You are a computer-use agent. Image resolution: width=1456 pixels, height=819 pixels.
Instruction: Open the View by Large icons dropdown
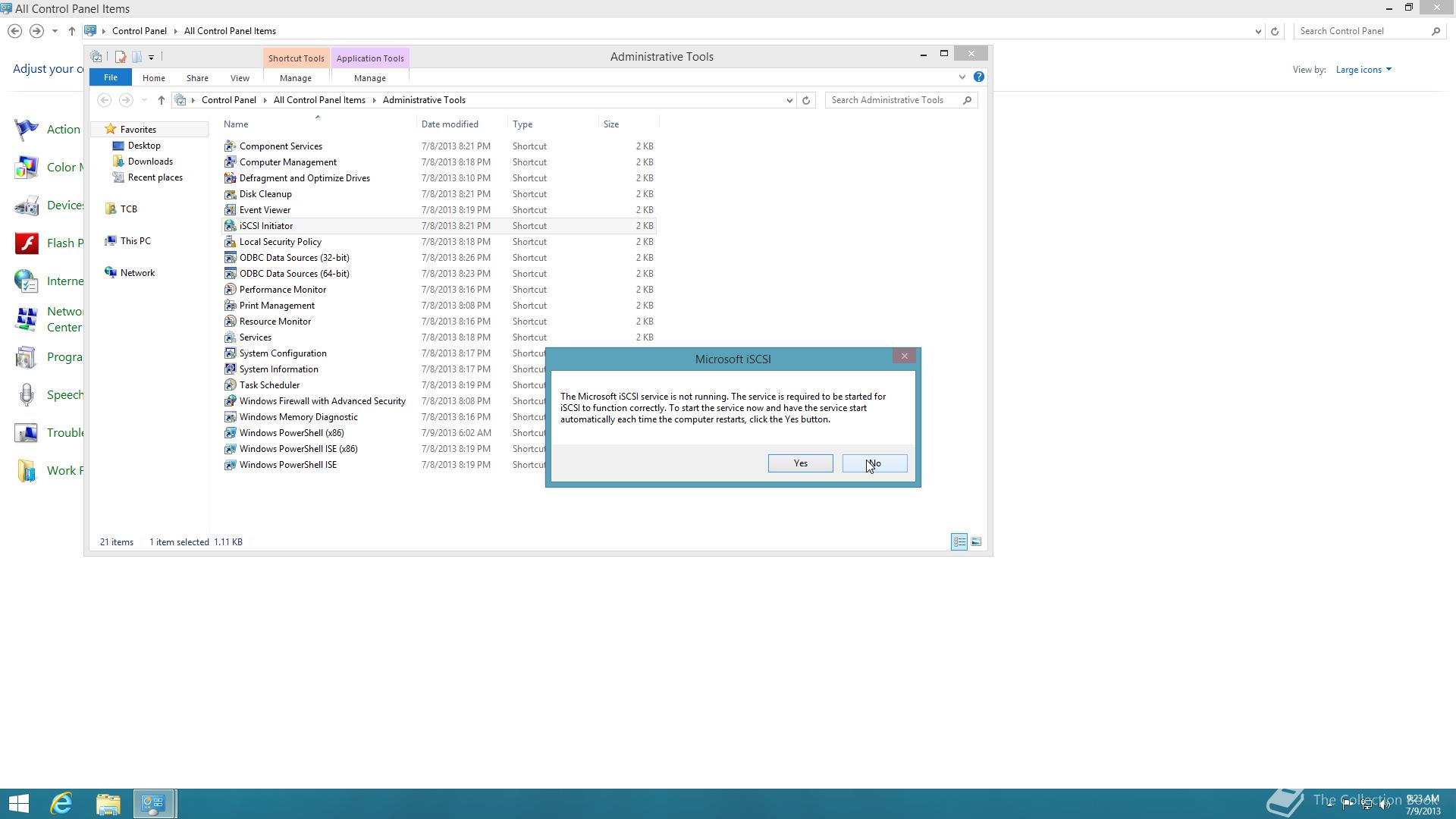click(x=1363, y=70)
